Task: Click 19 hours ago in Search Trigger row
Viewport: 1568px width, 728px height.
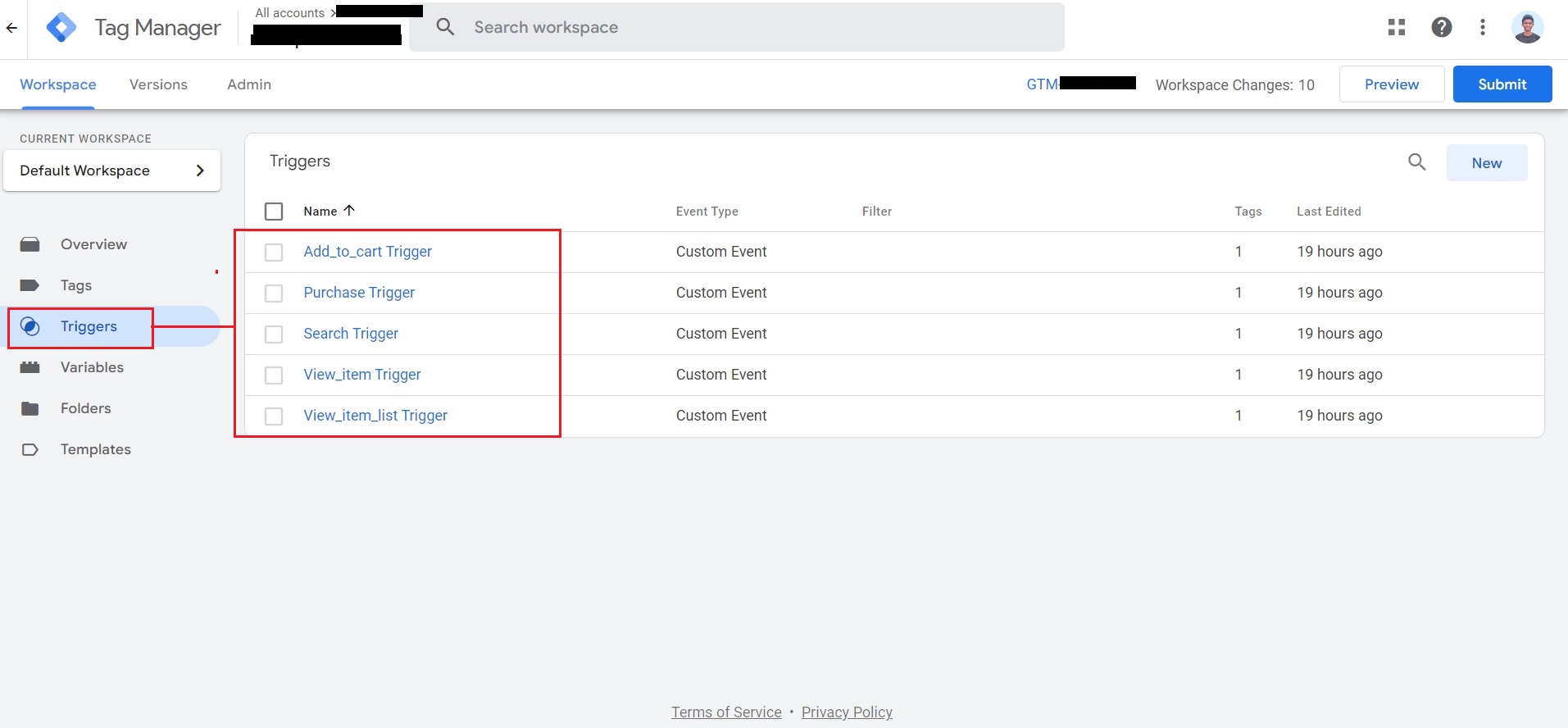Action: coord(1339,334)
